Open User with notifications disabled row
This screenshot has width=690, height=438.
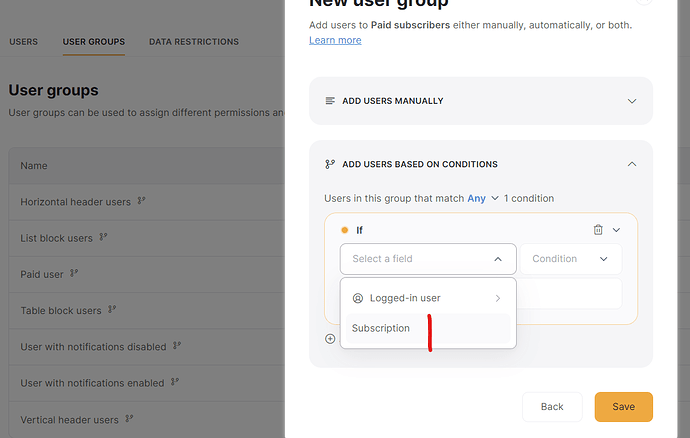coord(147,347)
